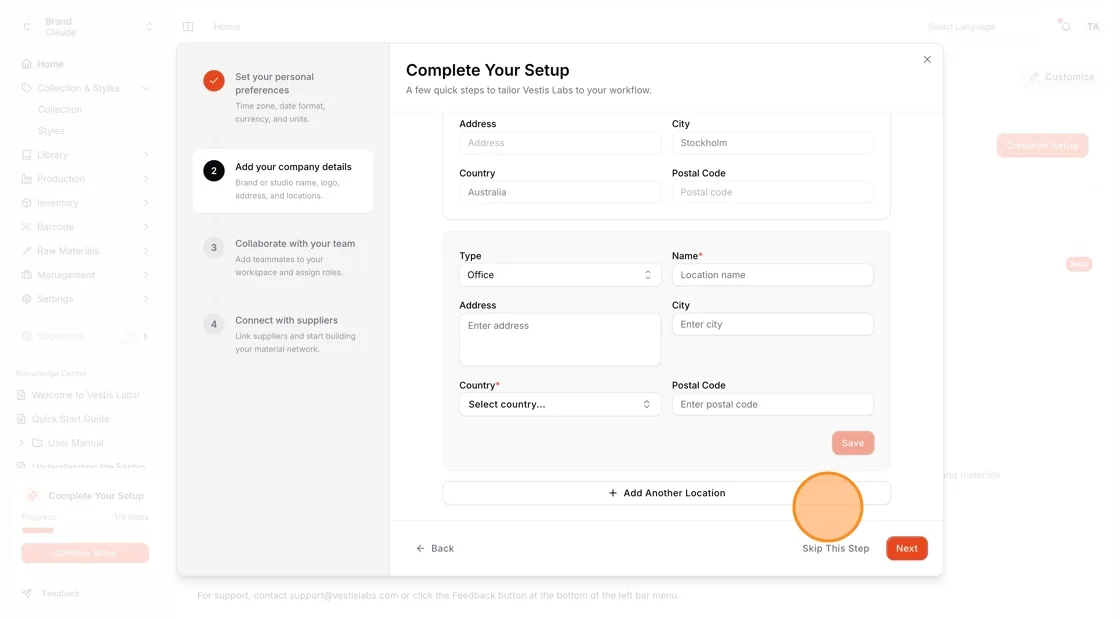
Task: Expand the Inventory sidebar section
Action: 146,203
